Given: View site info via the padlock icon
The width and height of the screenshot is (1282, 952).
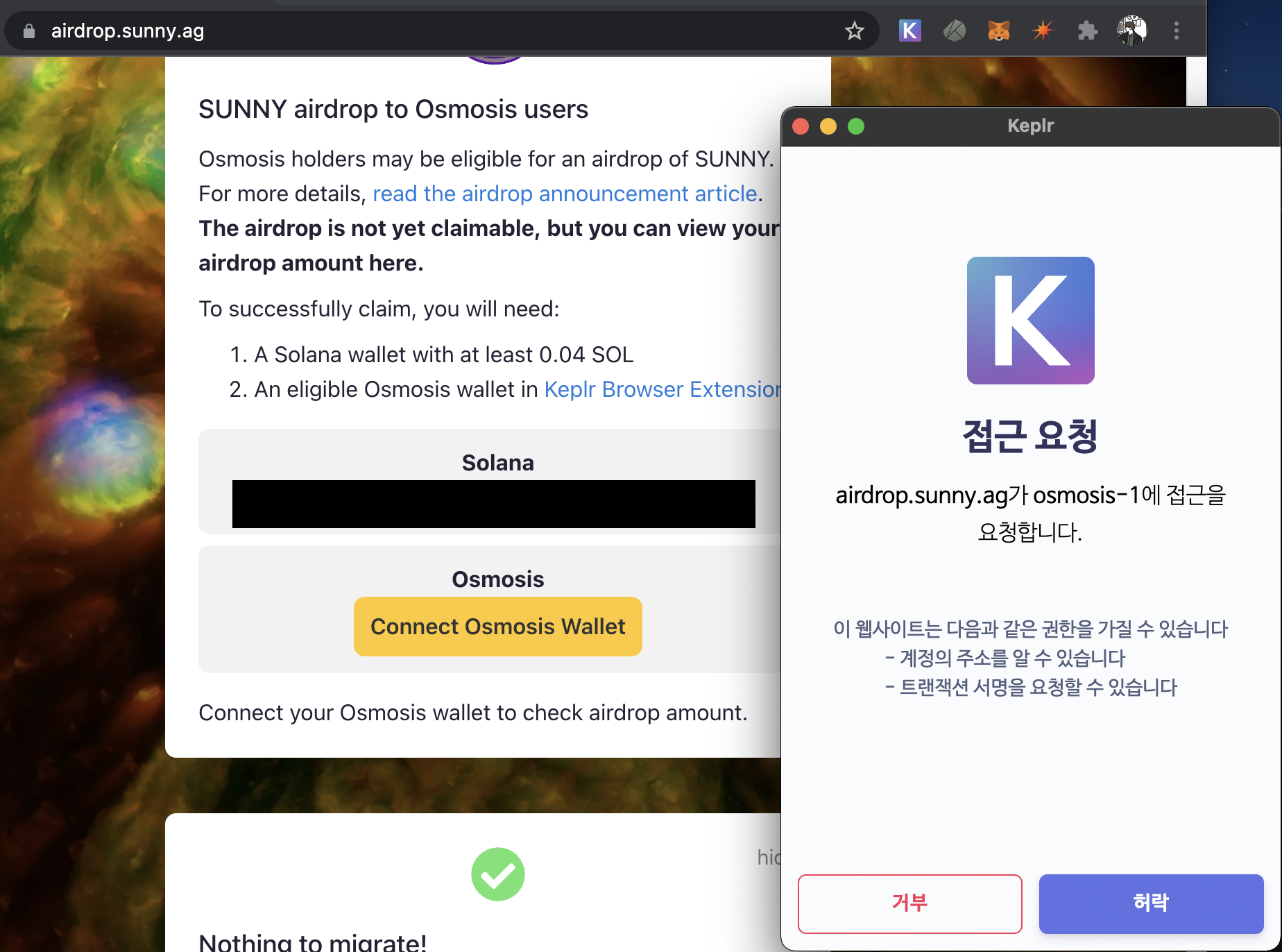Looking at the screenshot, I should (x=28, y=31).
